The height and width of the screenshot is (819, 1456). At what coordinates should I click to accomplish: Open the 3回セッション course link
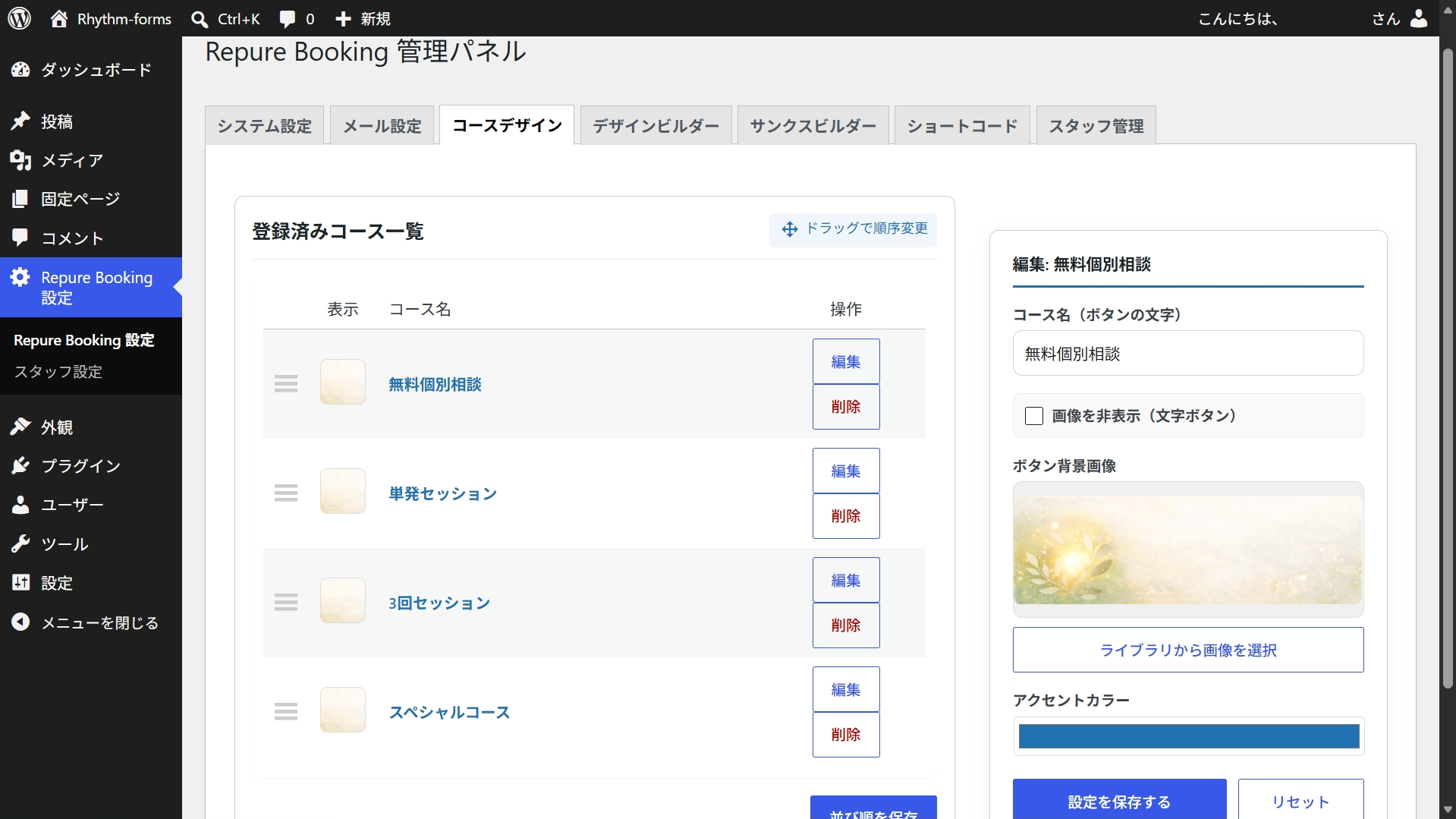(439, 603)
